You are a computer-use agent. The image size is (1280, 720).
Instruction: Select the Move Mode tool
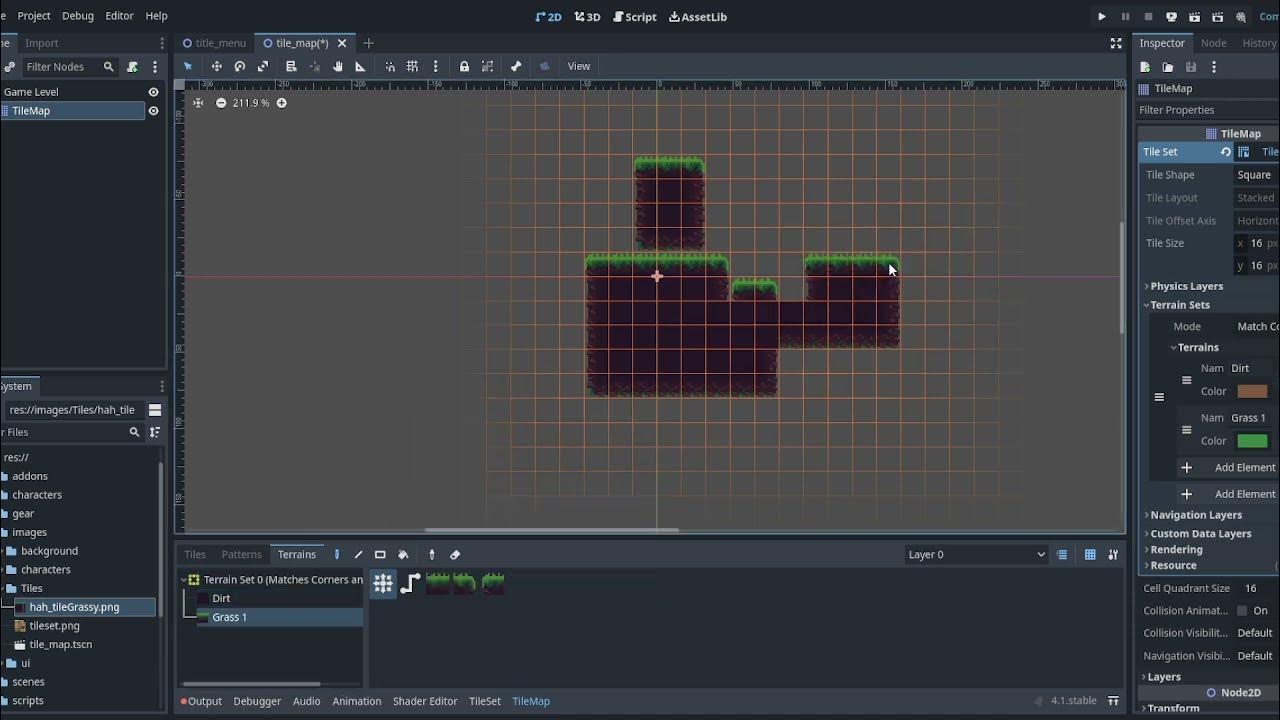click(x=216, y=66)
